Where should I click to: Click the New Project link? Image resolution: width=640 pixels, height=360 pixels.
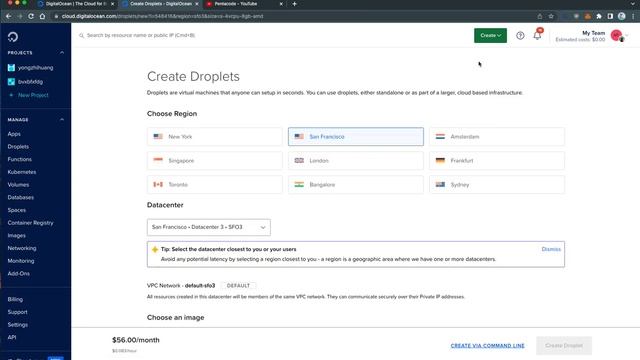point(33,95)
